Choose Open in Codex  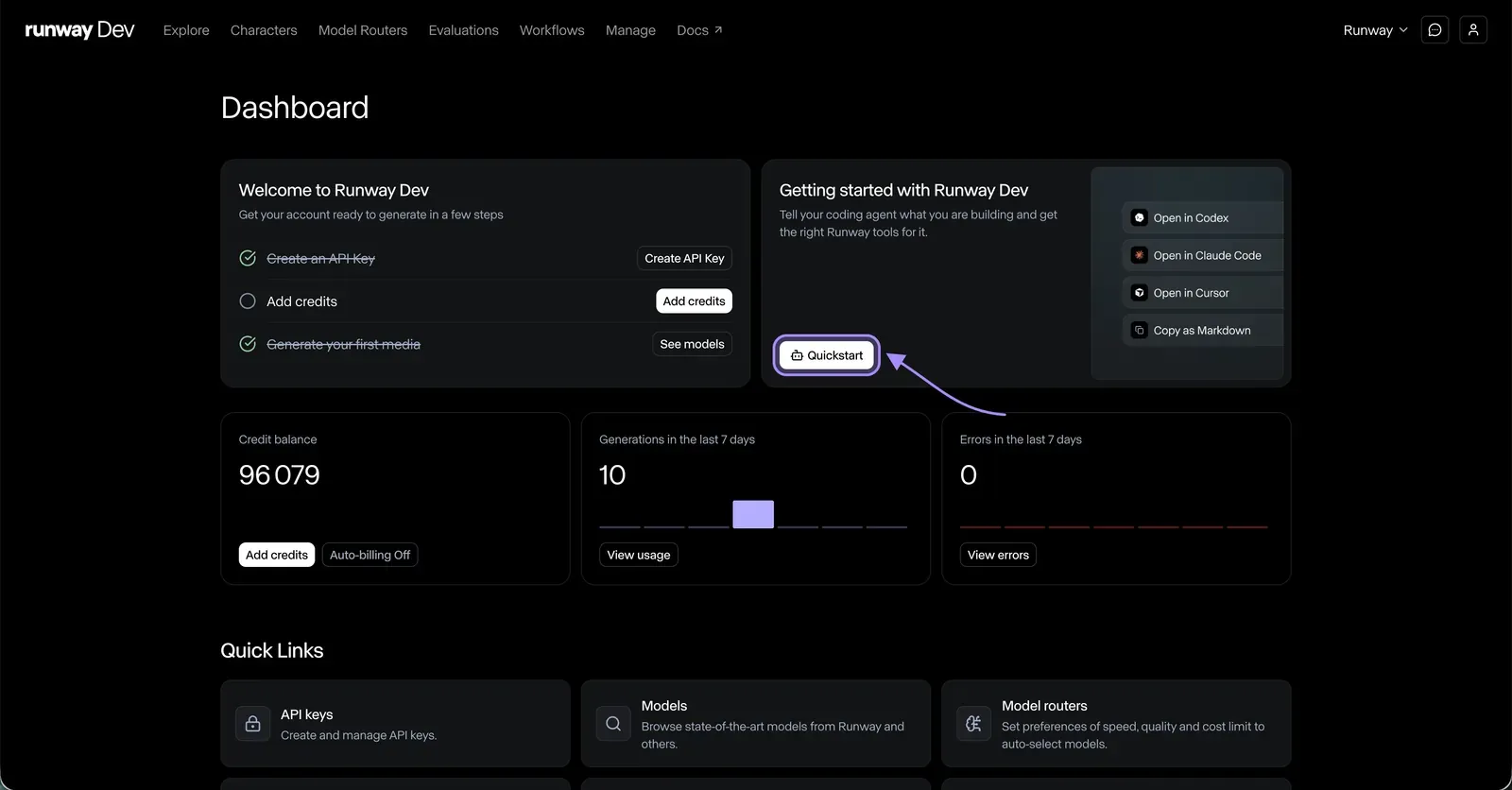tap(1202, 218)
